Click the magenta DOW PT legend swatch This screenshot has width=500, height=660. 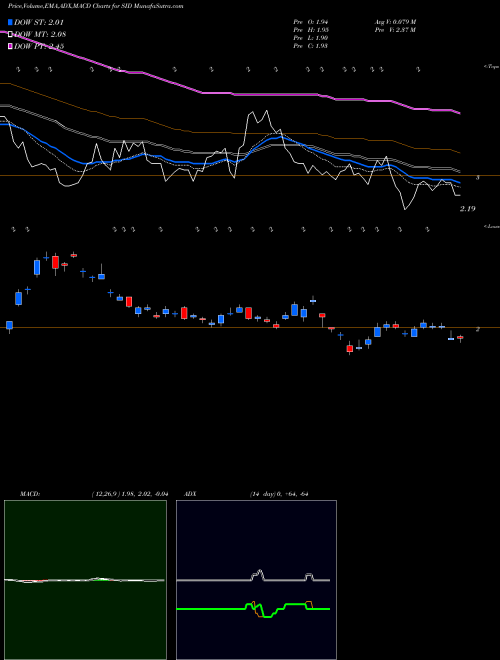11,46
